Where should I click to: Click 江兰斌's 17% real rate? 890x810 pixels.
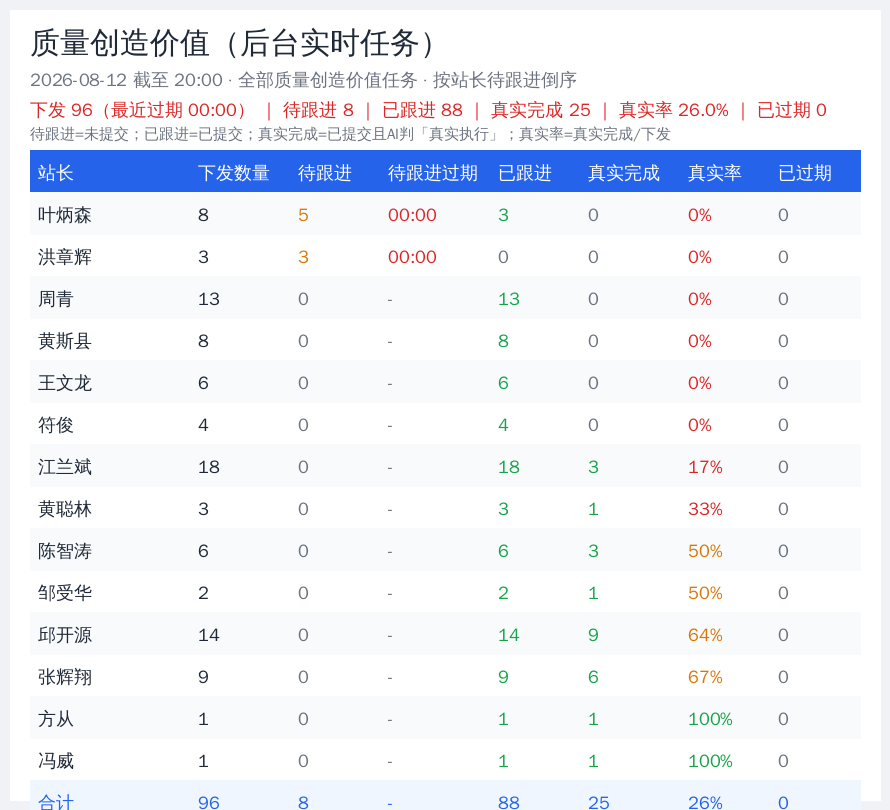coord(705,467)
